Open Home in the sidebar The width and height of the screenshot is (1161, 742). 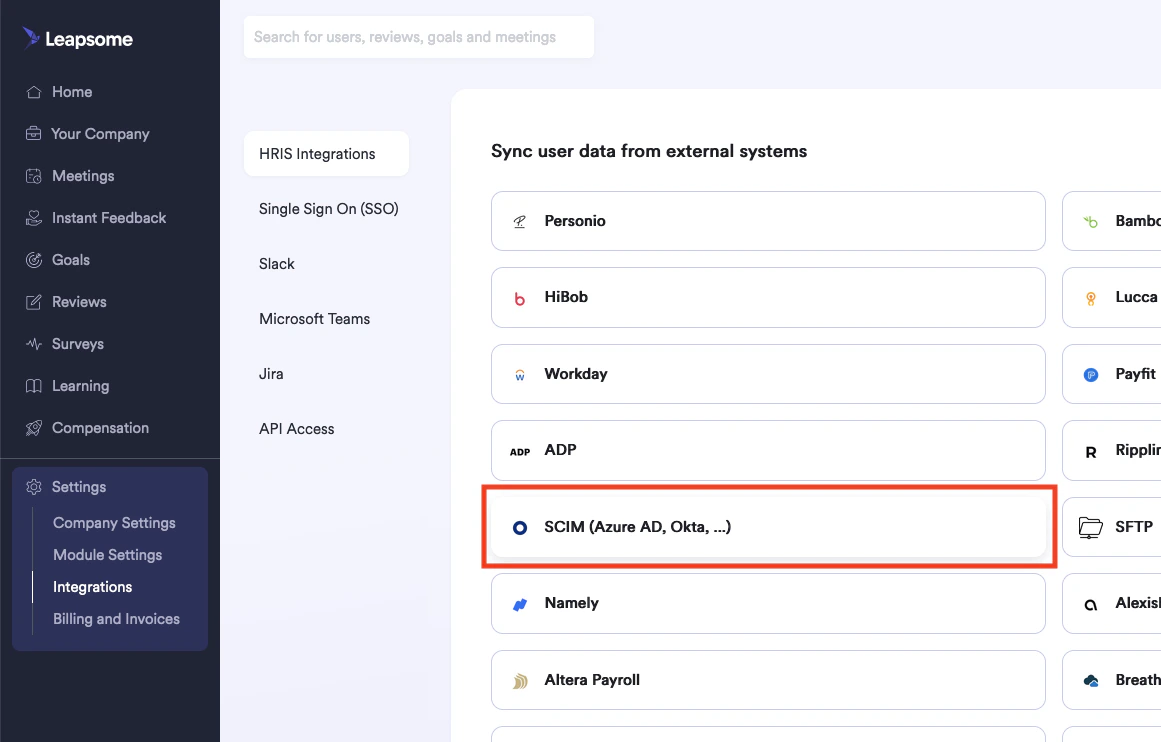(x=72, y=92)
